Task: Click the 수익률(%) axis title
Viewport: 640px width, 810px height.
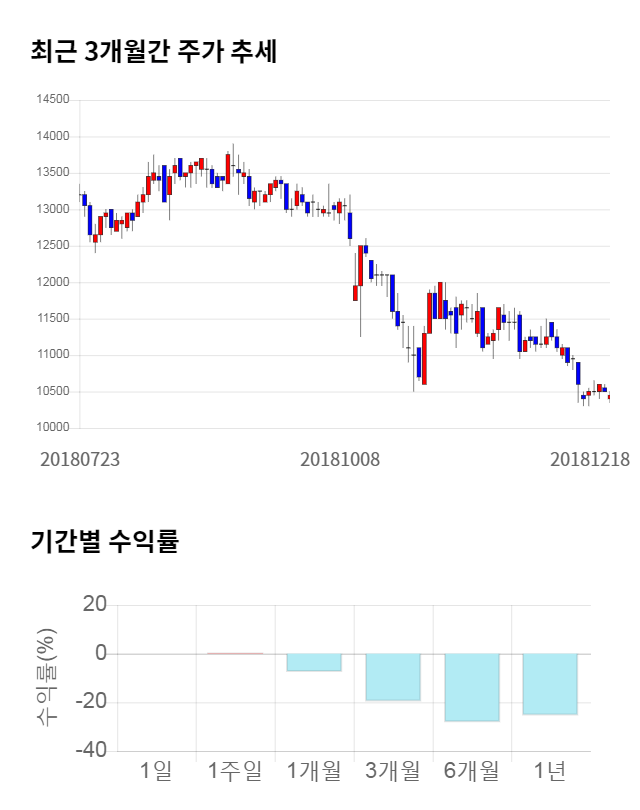Action: pos(47,677)
